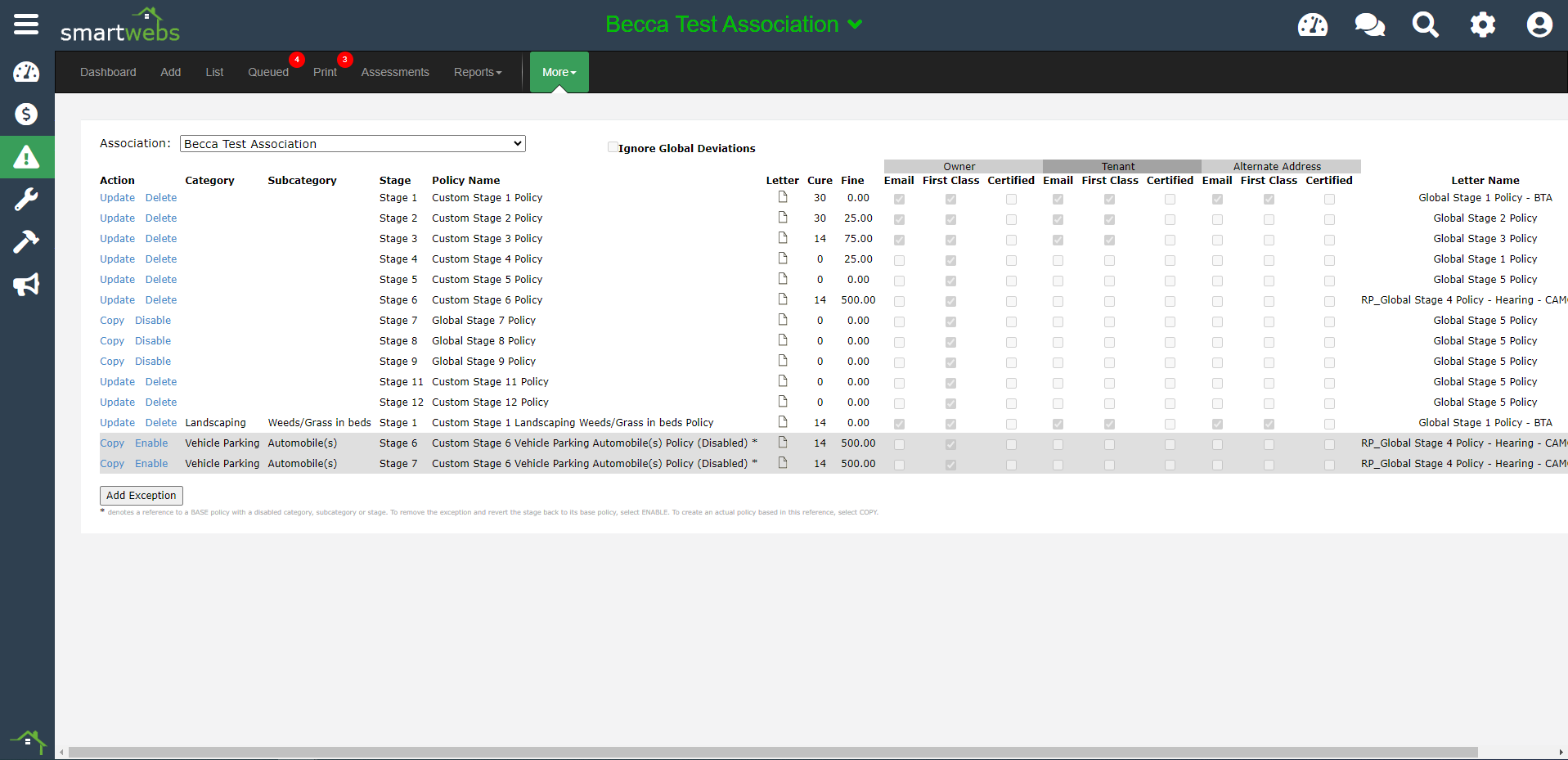The width and height of the screenshot is (1568, 760).
Task: Expand the Reports dropdown menu
Action: click(478, 72)
